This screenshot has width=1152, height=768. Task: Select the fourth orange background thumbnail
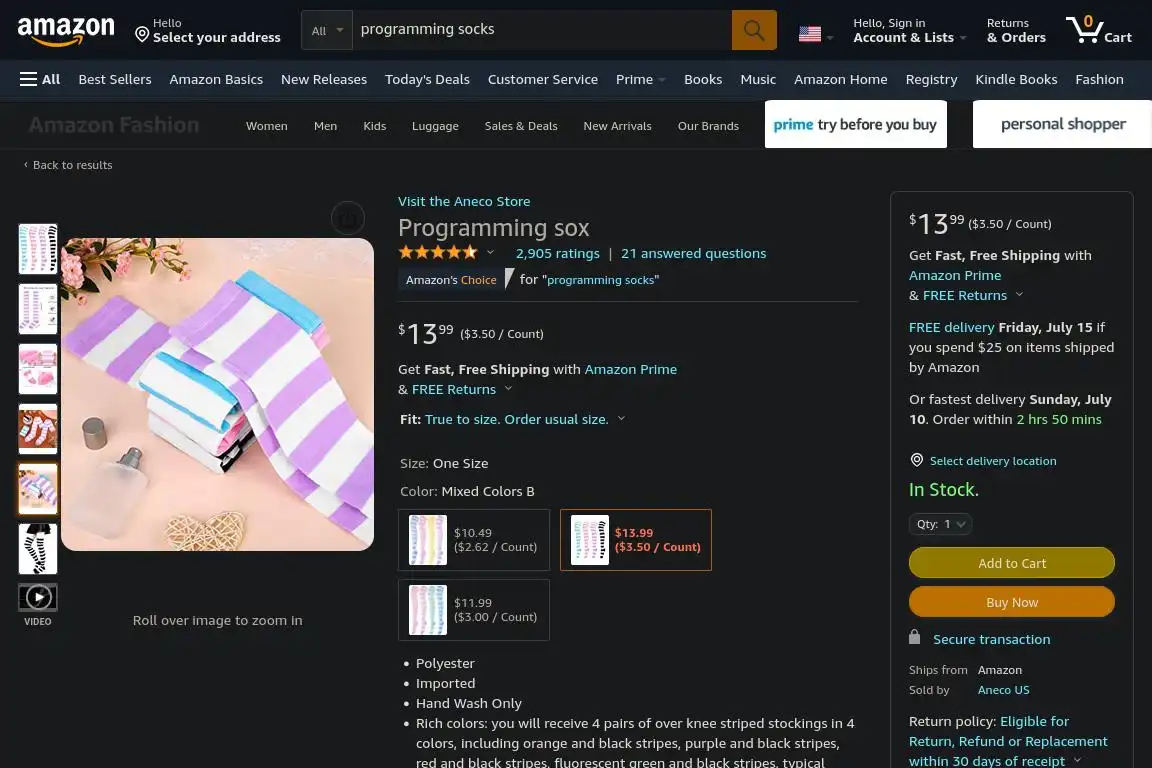click(x=37, y=428)
